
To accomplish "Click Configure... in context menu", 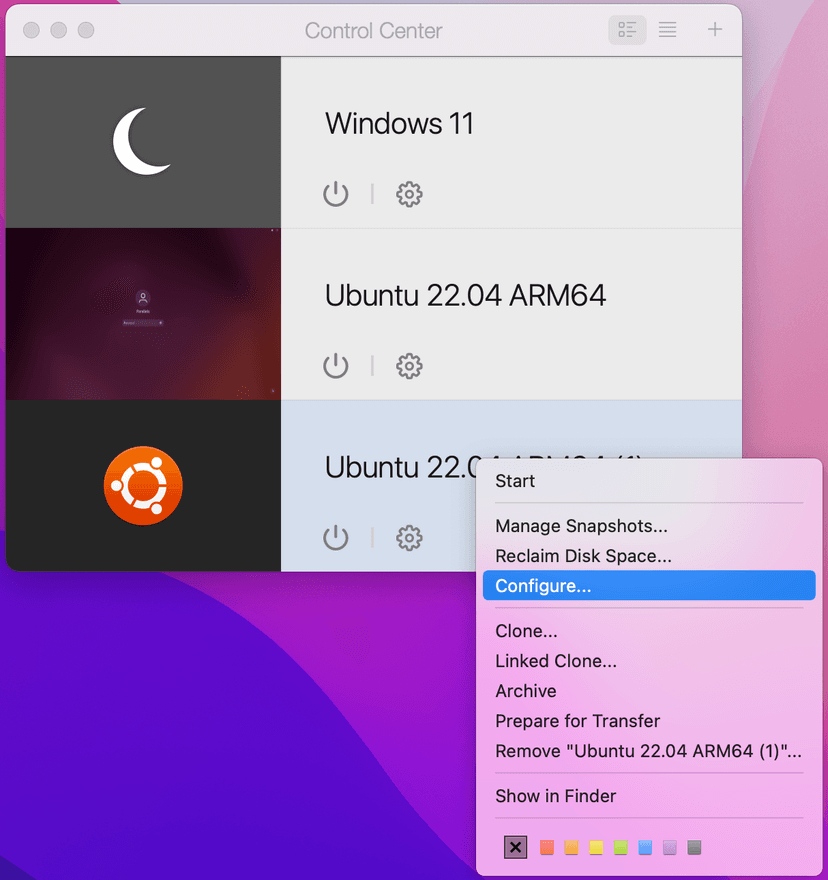I will [x=543, y=586].
